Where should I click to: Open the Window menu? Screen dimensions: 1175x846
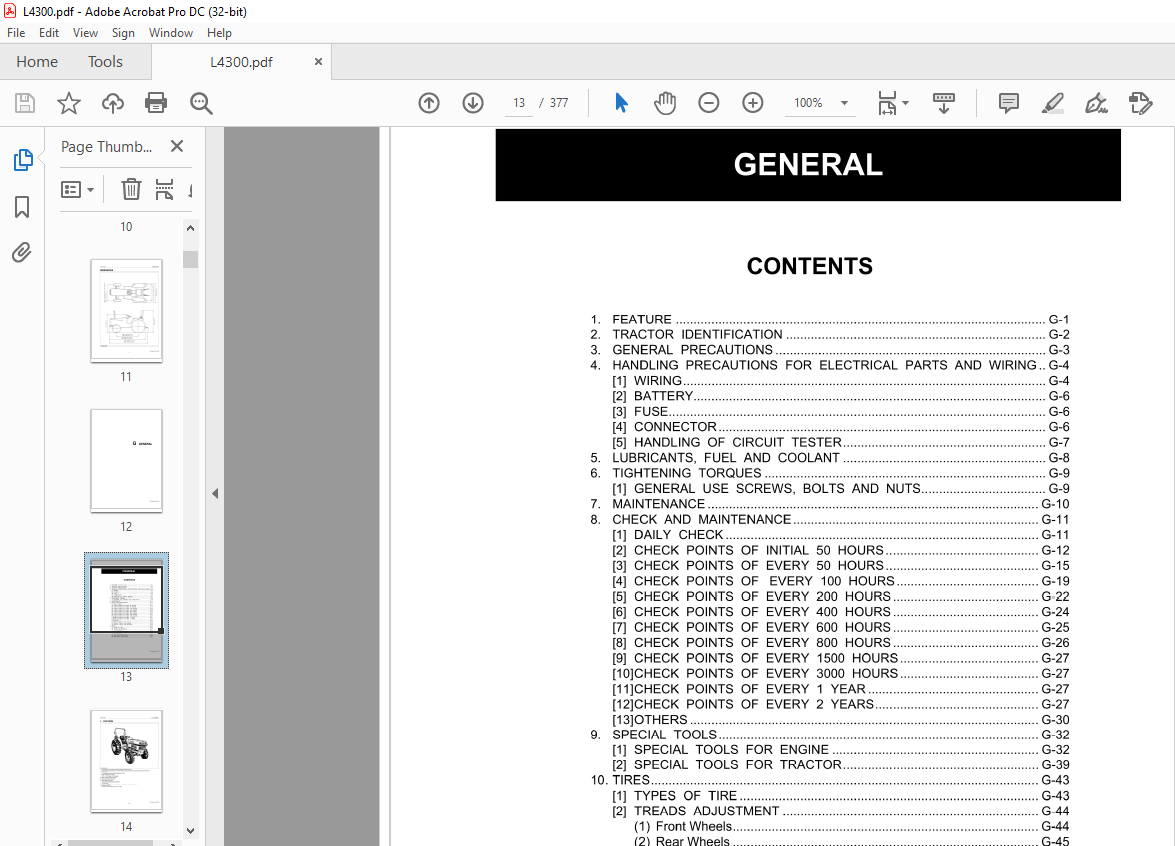(x=171, y=33)
